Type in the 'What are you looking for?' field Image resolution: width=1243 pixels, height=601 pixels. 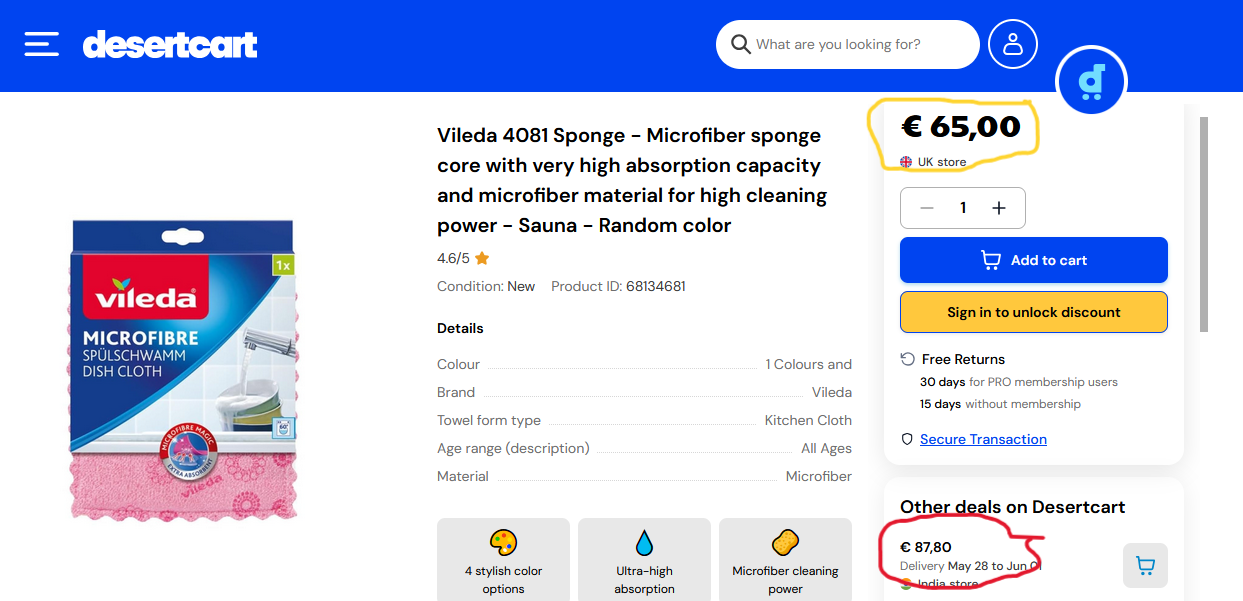pos(860,45)
